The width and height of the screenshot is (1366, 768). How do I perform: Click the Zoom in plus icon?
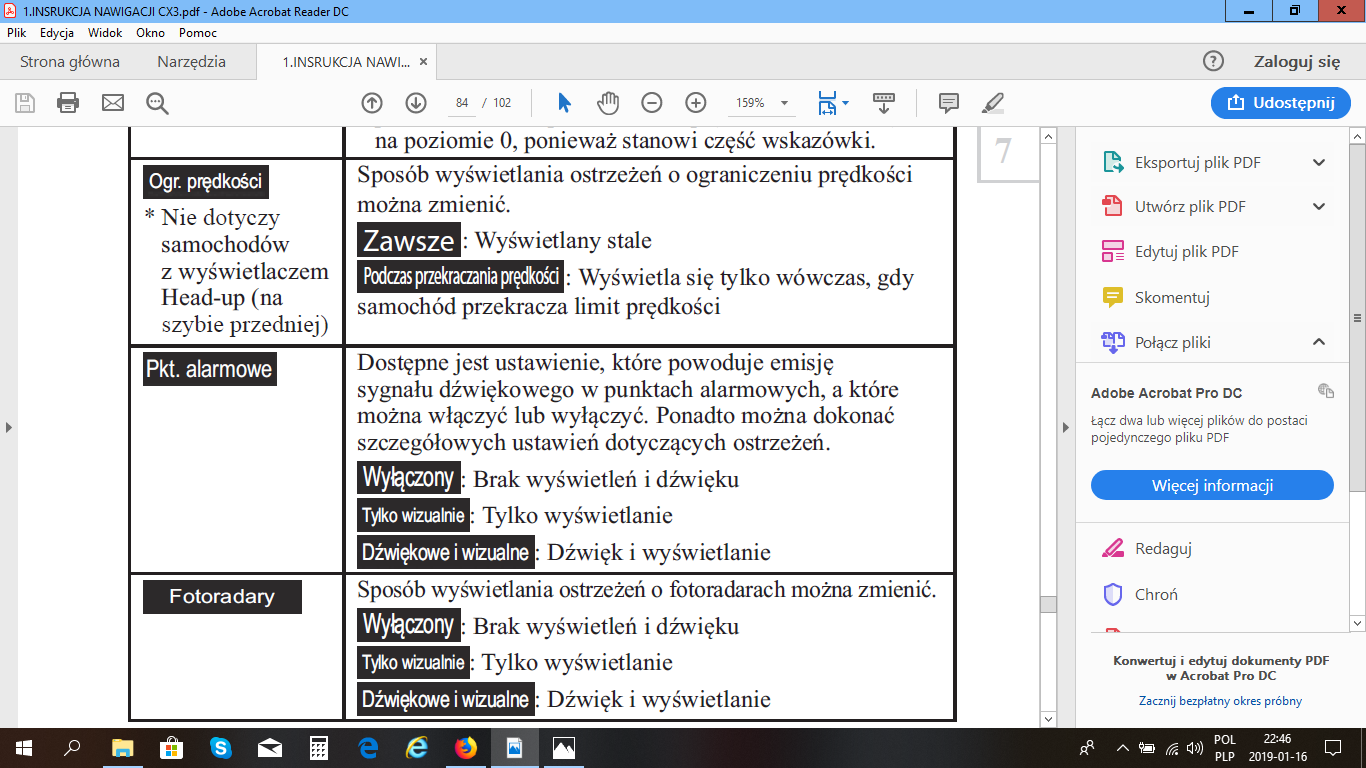pyautogui.click(x=696, y=103)
